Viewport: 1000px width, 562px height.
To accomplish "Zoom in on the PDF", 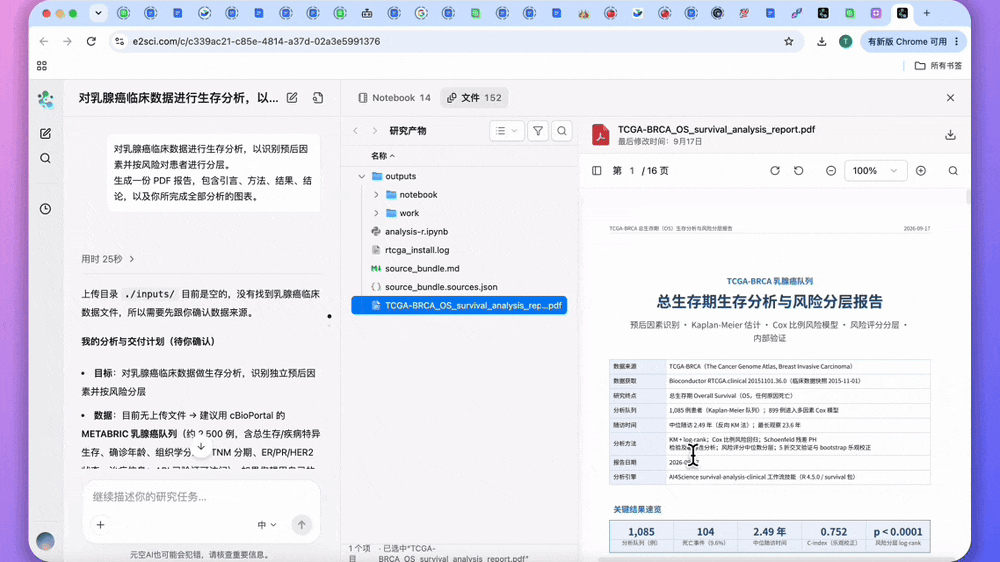I will 921,170.
